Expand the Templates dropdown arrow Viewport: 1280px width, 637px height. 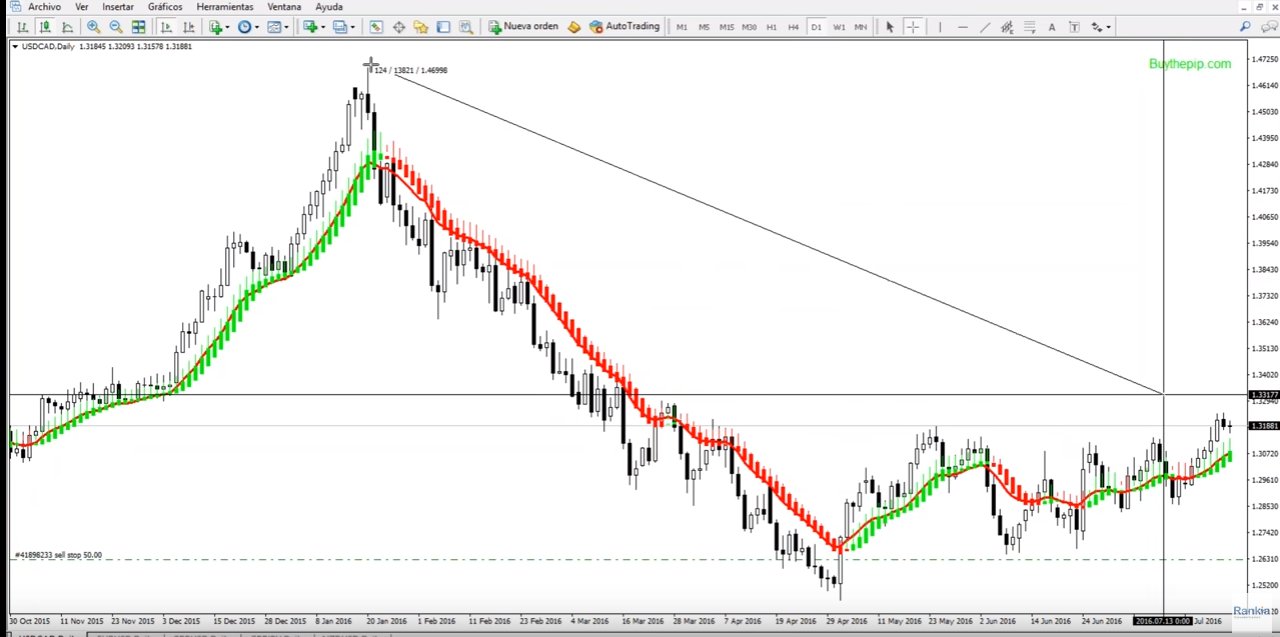[286, 27]
